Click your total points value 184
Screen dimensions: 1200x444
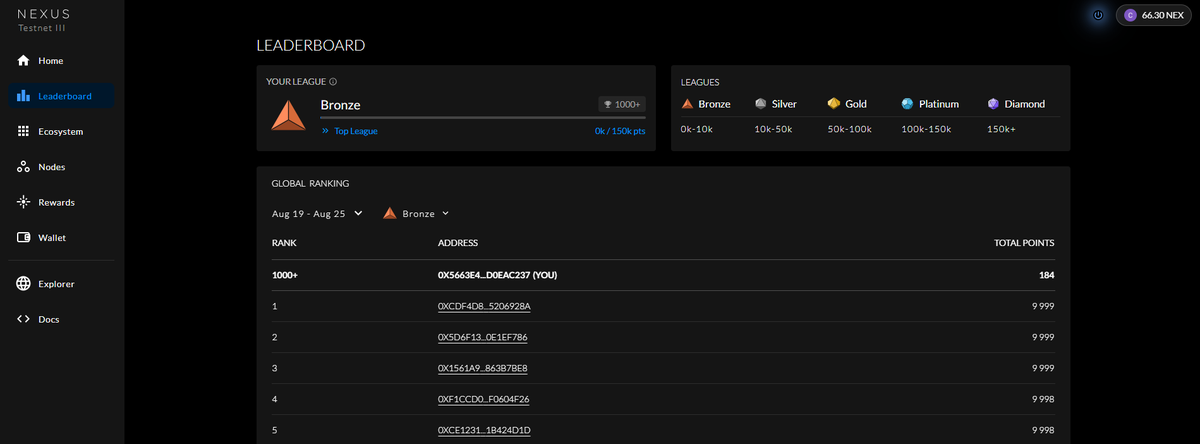(1046, 274)
